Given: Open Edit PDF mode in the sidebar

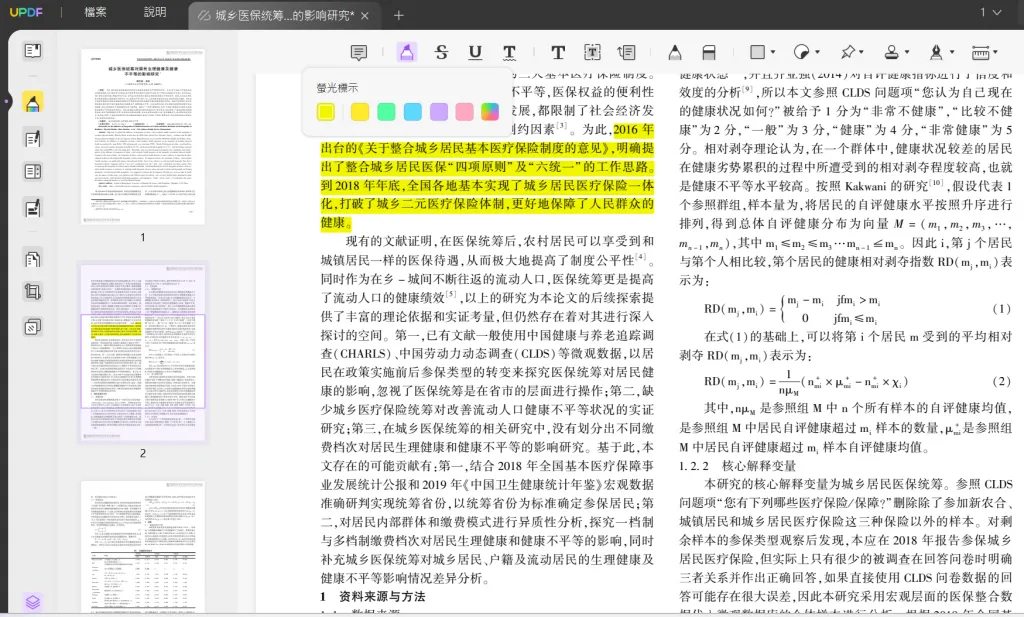Looking at the screenshot, I should pos(33,138).
